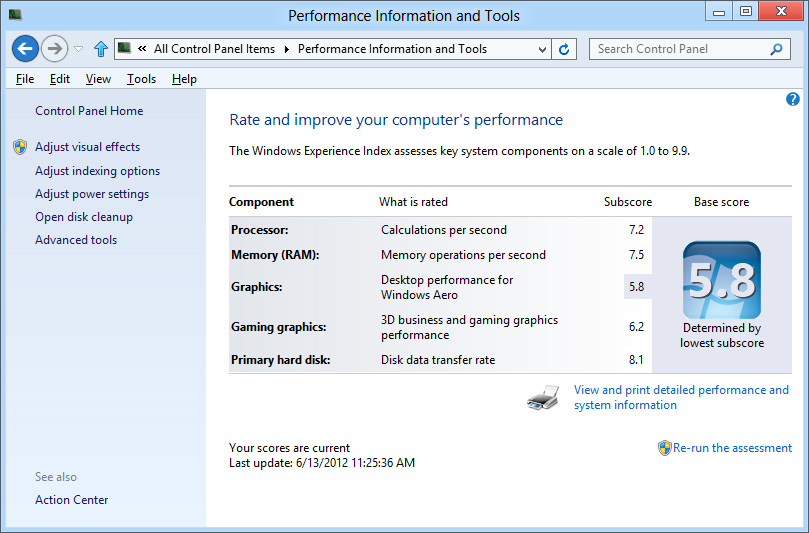The height and width of the screenshot is (533, 809).
Task: Open the recent locations dropdown arrow
Action: tap(78, 49)
